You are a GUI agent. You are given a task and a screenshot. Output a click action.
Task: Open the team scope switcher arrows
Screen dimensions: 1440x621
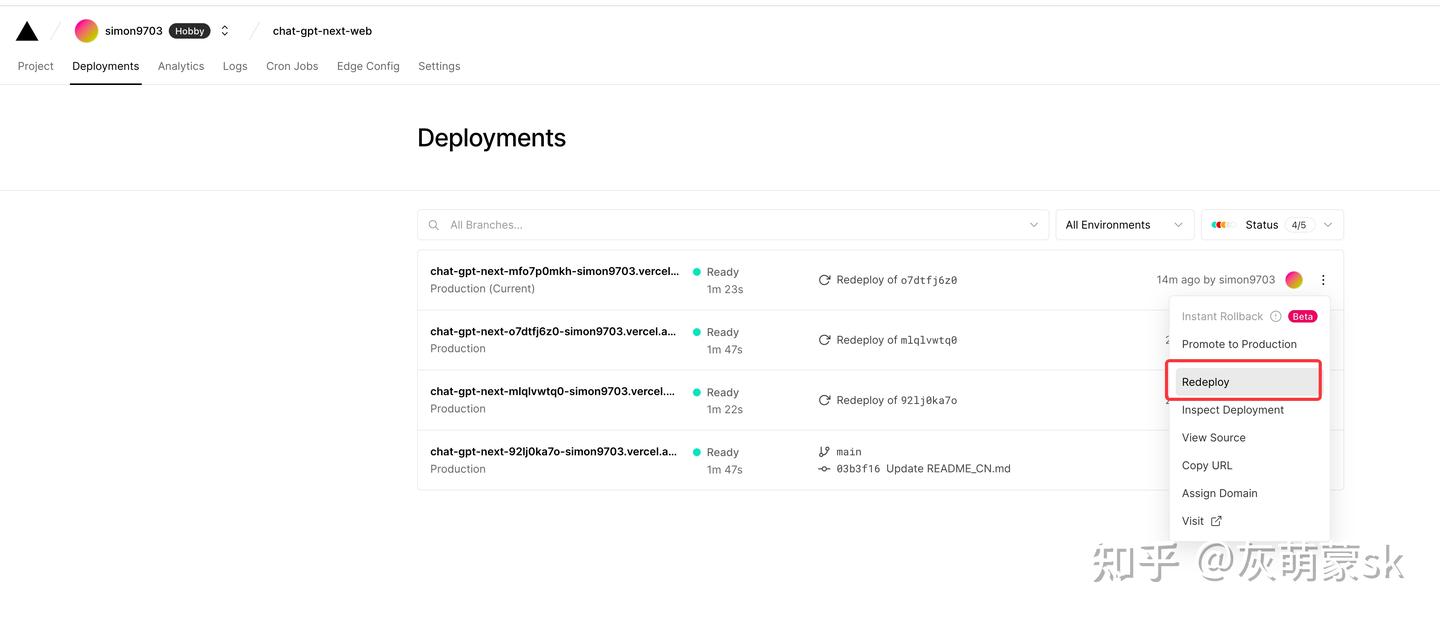225,31
